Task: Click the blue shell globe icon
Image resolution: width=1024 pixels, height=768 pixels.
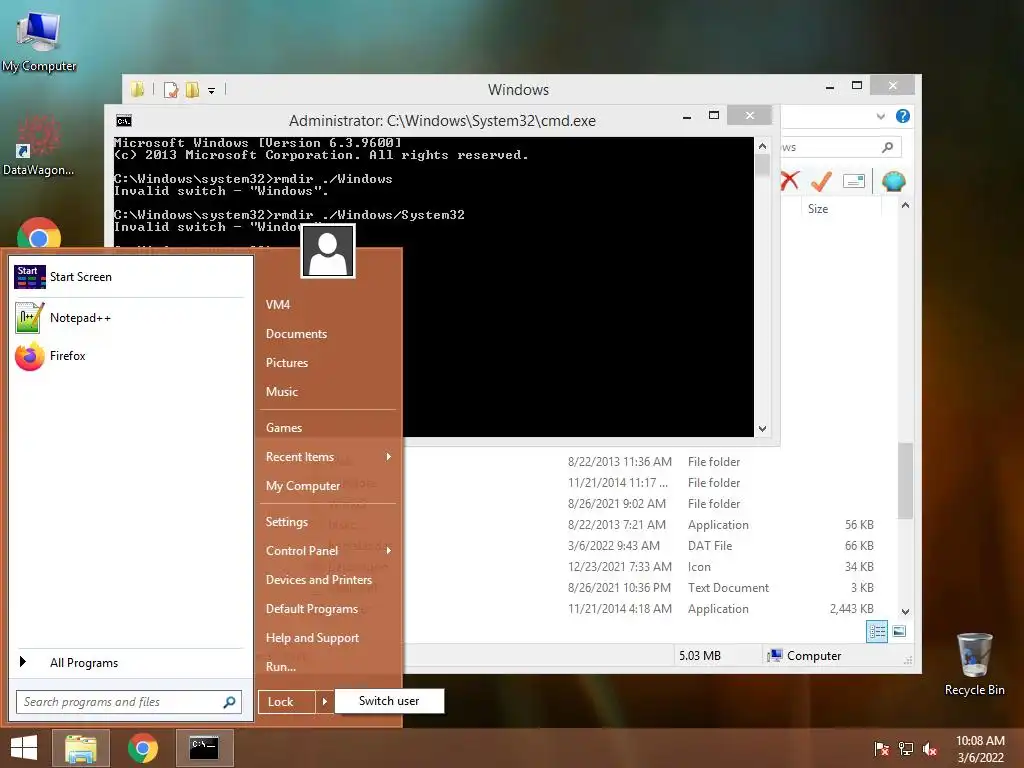Action: (x=893, y=181)
